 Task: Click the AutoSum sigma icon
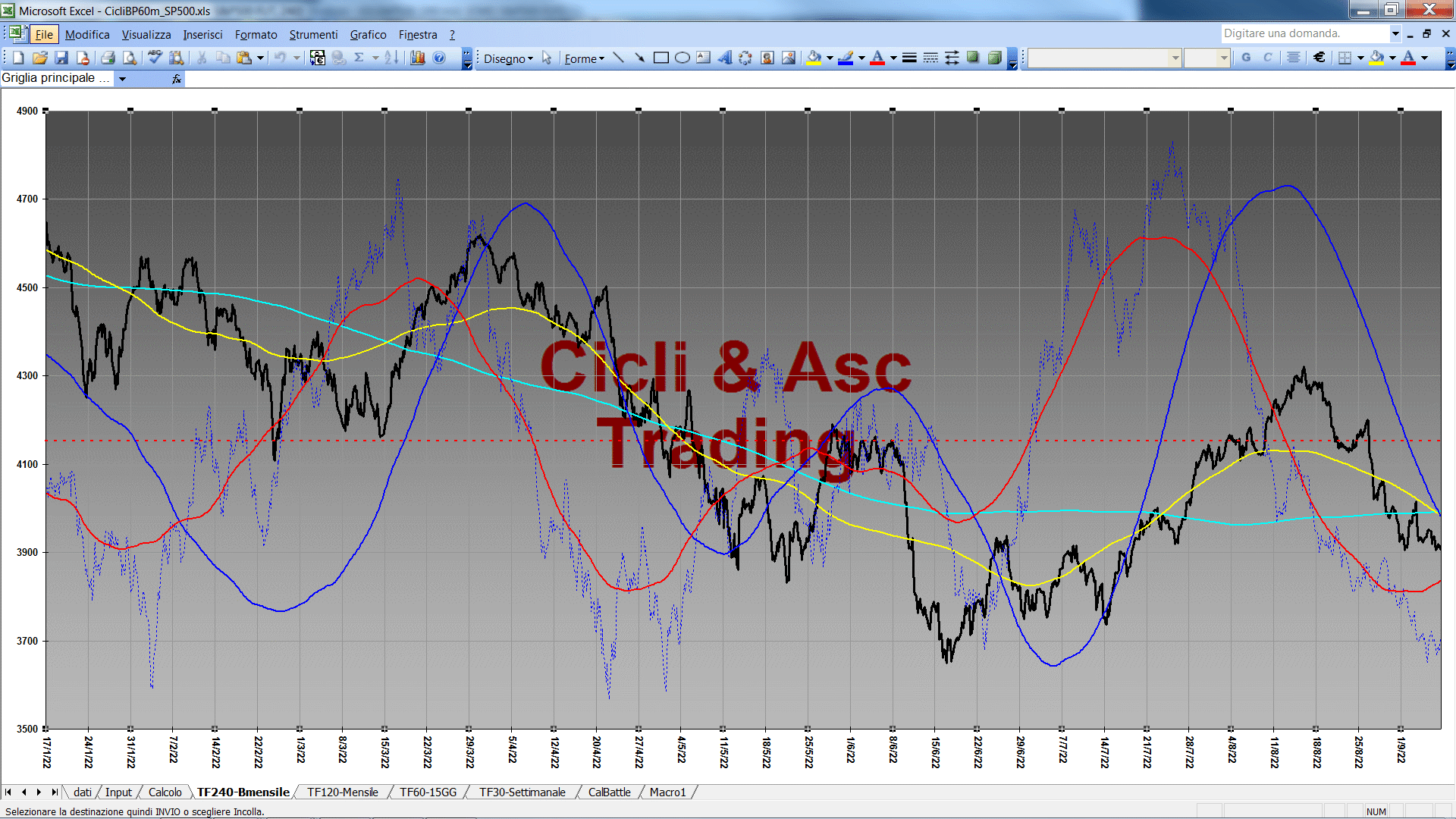coord(359,58)
